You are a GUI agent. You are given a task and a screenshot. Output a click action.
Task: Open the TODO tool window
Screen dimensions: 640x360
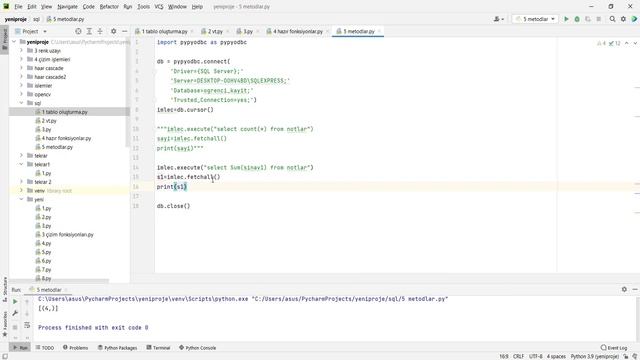[45, 348]
